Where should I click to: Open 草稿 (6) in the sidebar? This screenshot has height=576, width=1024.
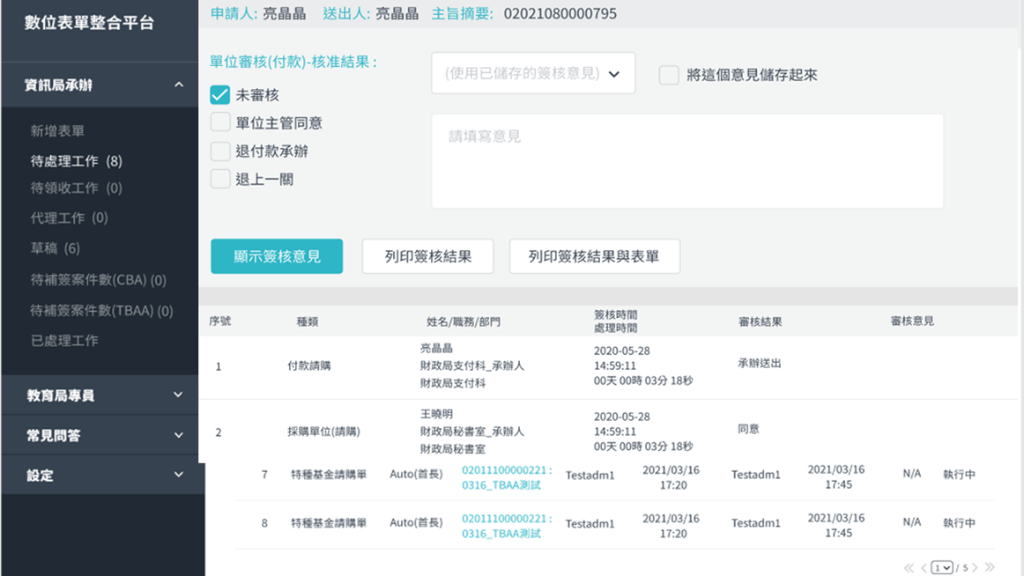[55, 248]
